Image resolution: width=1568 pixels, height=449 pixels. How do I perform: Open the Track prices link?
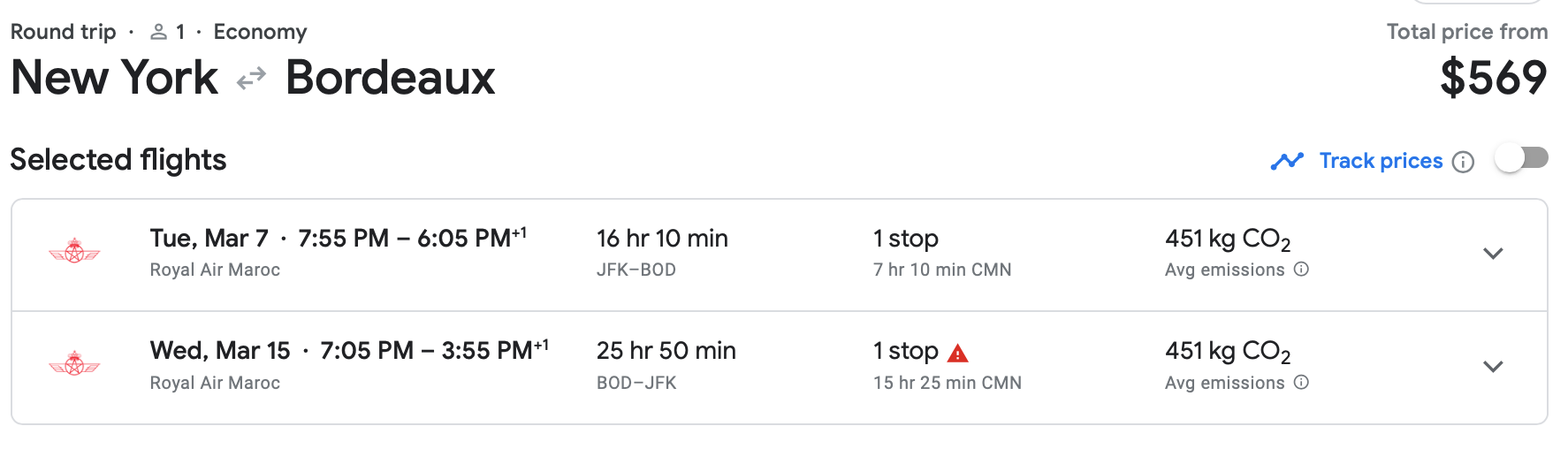[1381, 161]
